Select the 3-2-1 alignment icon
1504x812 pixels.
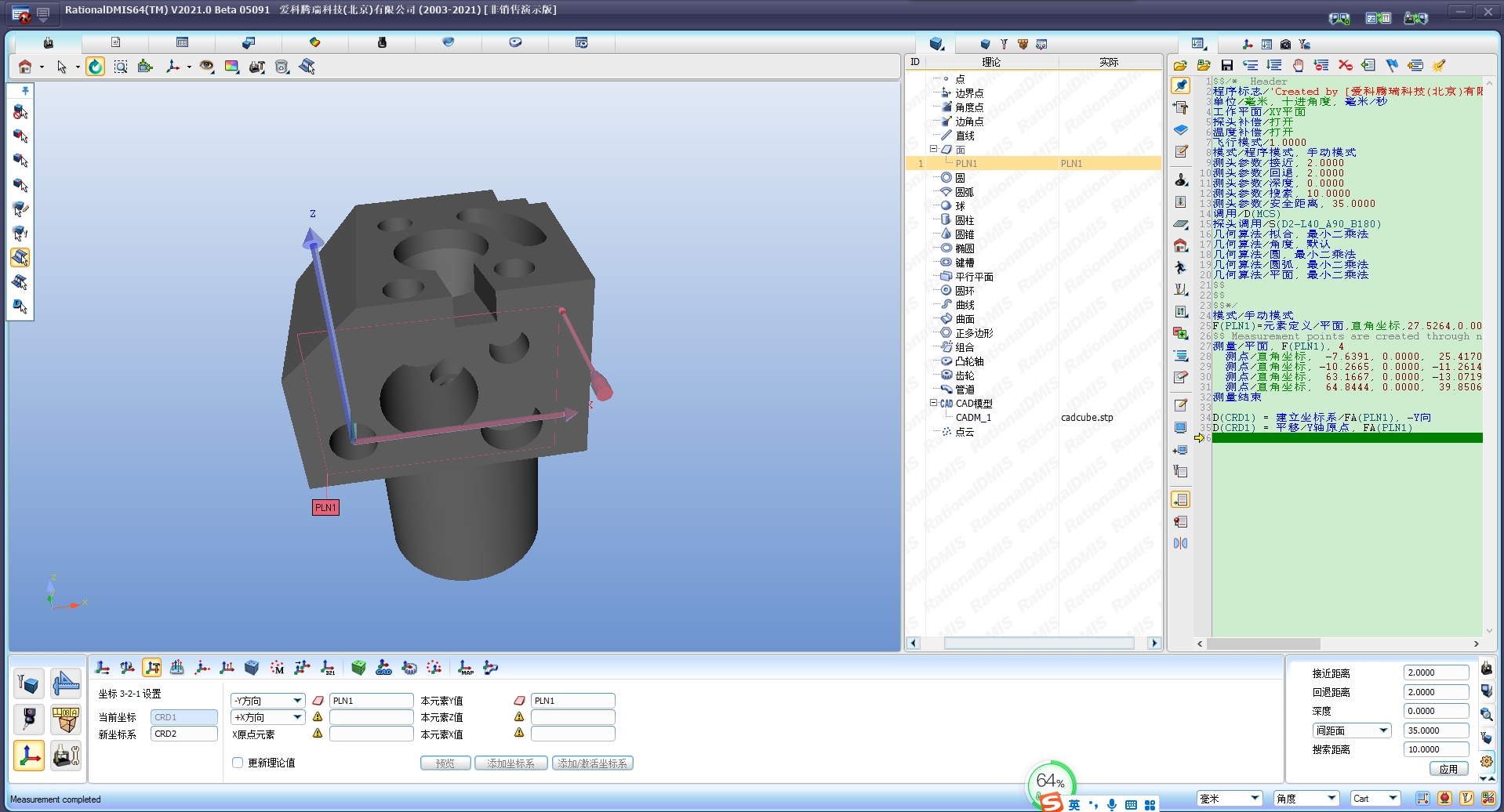[328, 668]
